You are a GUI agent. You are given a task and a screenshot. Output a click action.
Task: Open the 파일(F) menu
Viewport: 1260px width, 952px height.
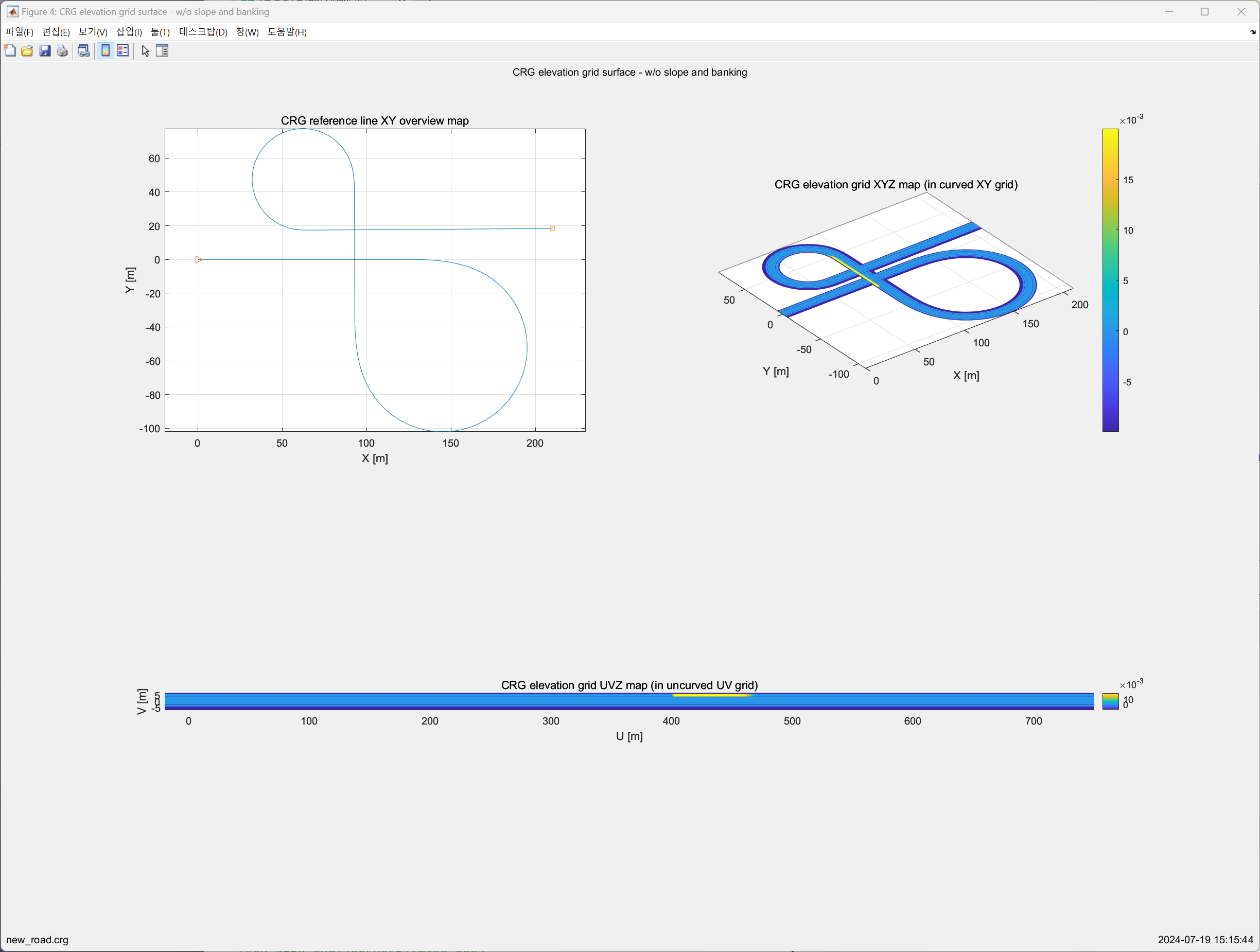pyautogui.click(x=20, y=32)
